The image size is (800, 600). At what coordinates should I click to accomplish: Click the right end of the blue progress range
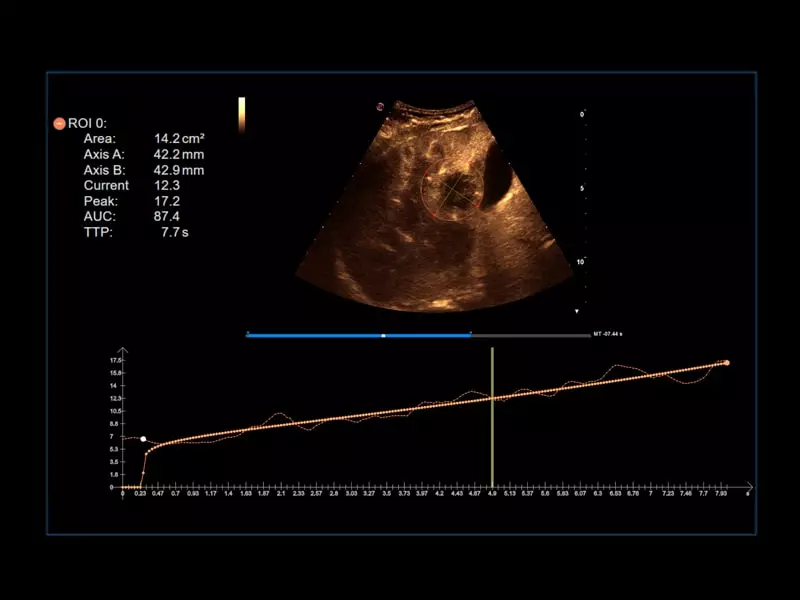coord(470,336)
